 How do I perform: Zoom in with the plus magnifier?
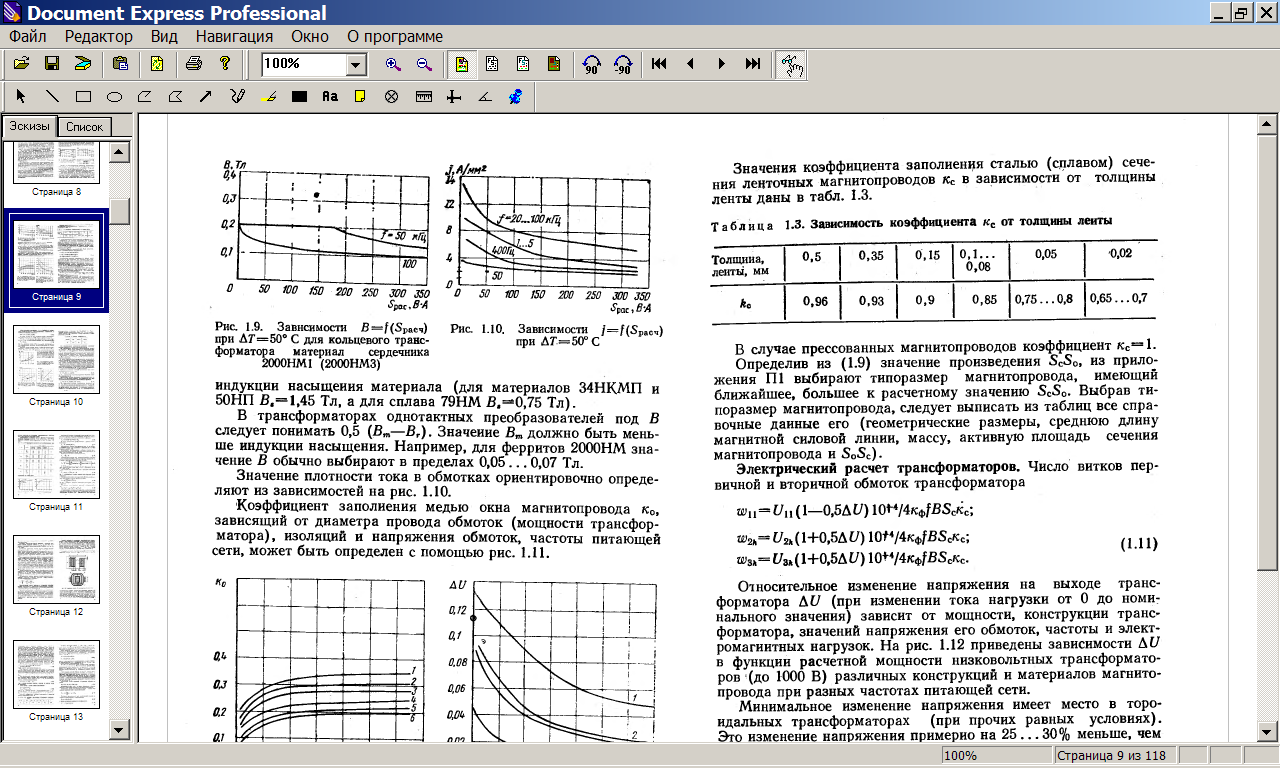point(393,64)
